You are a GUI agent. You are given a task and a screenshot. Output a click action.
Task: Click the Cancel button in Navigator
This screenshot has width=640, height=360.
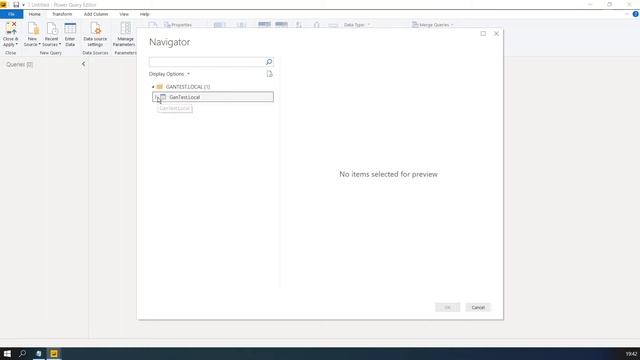pos(478,307)
